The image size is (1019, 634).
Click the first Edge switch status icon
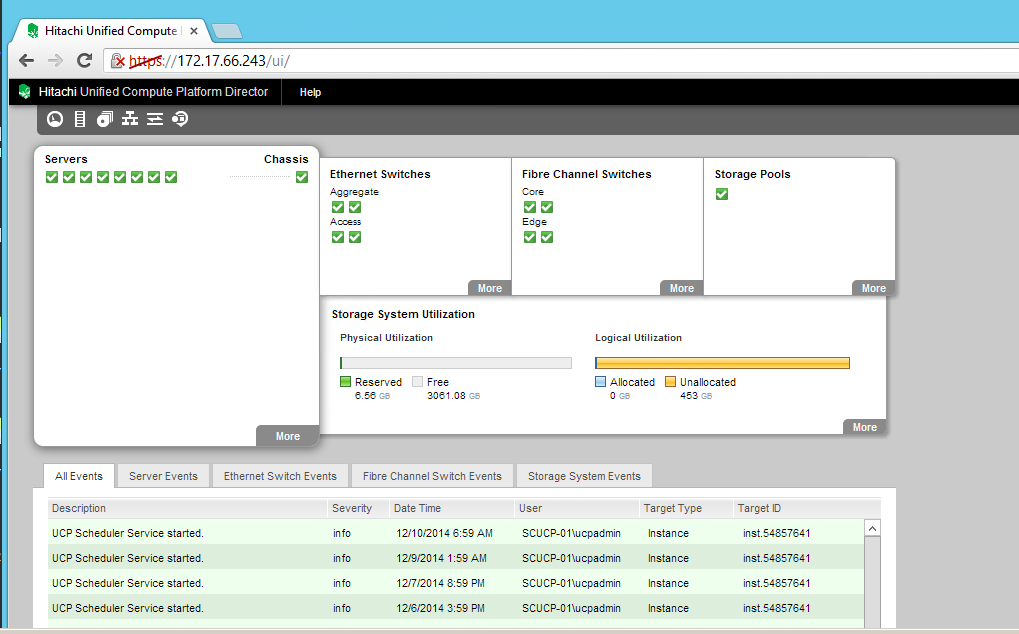(530, 236)
